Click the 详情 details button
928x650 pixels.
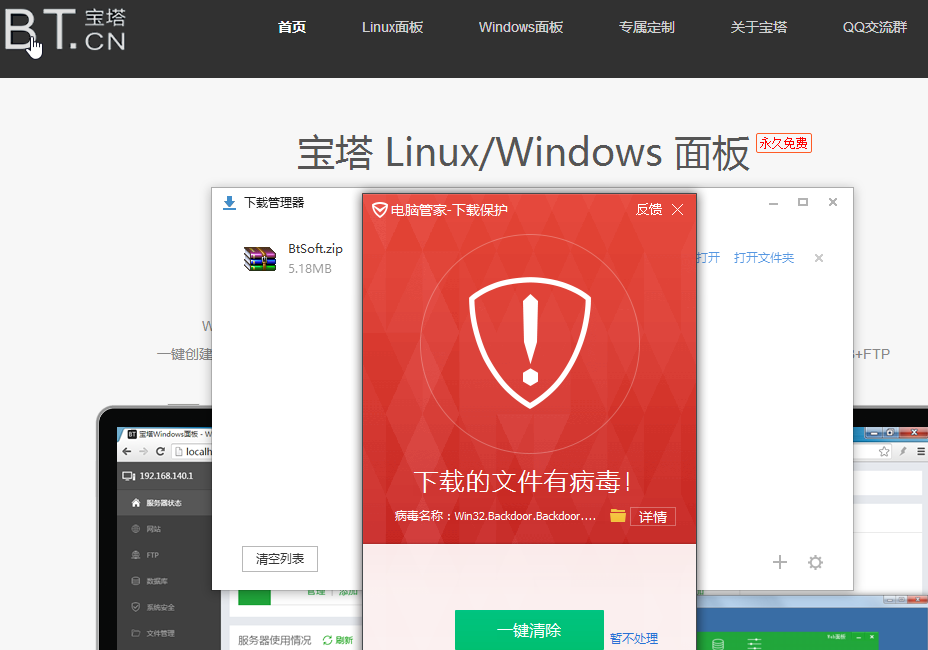pyautogui.click(x=653, y=517)
